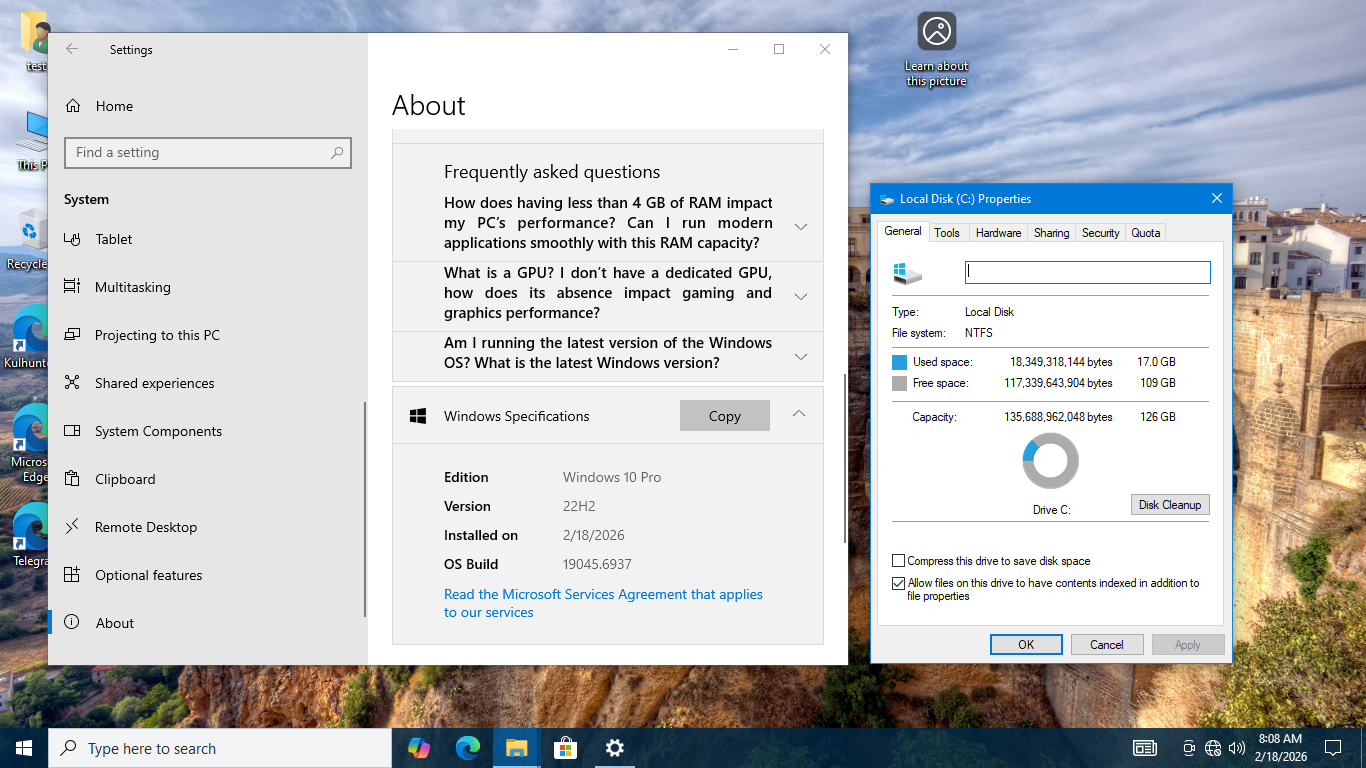
Task: Expand the What is a GPU question
Action: [800, 297]
